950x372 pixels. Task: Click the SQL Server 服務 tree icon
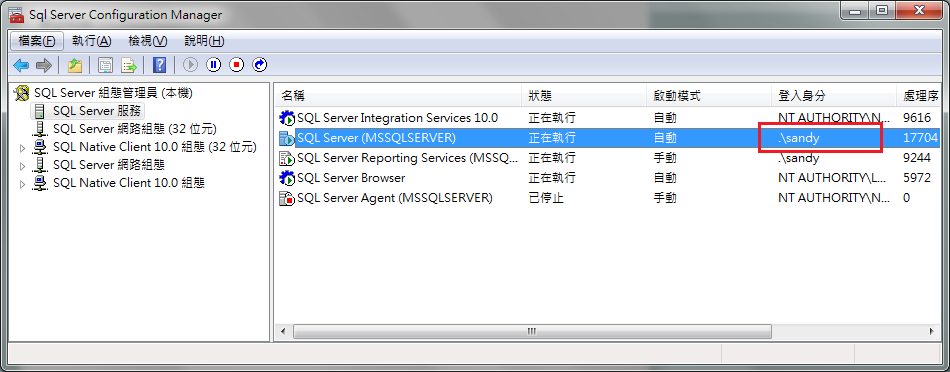[x=40, y=111]
